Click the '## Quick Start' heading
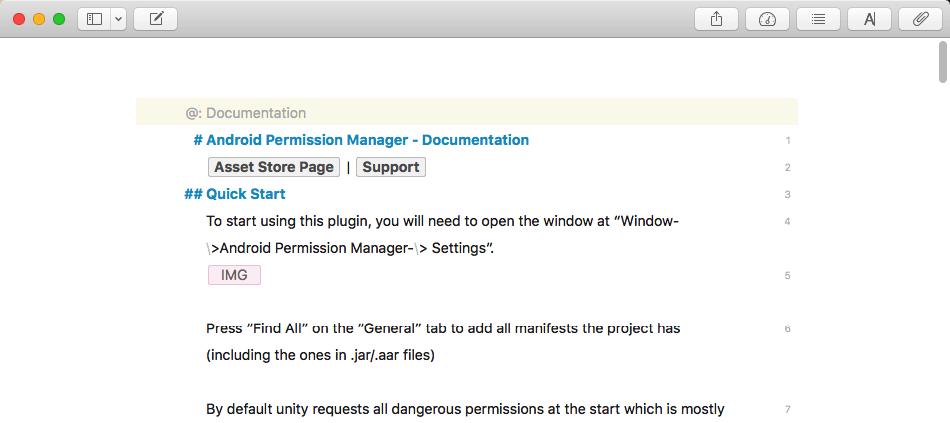950x423 pixels. (x=245, y=194)
